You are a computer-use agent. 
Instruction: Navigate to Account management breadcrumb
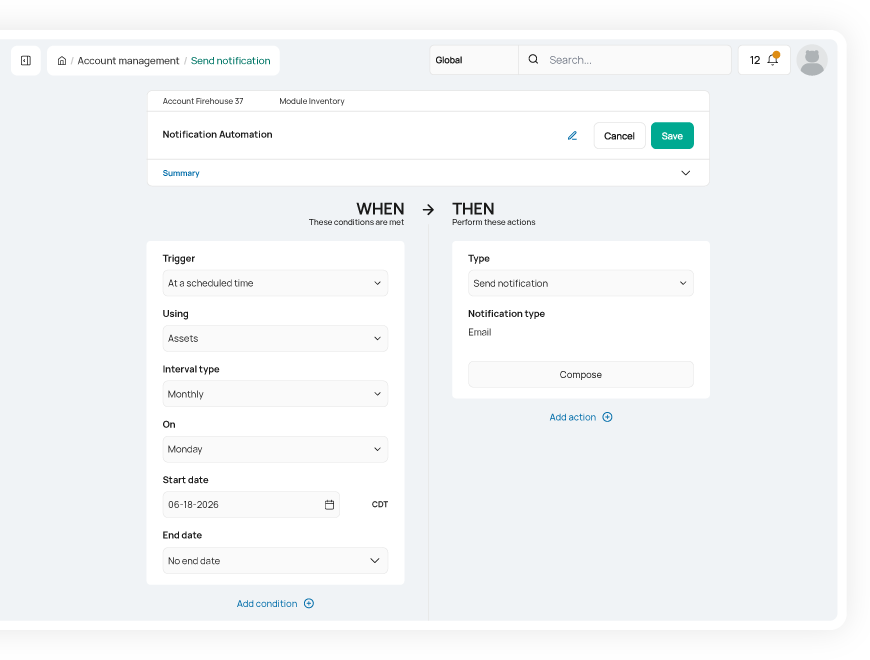(x=128, y=61)
